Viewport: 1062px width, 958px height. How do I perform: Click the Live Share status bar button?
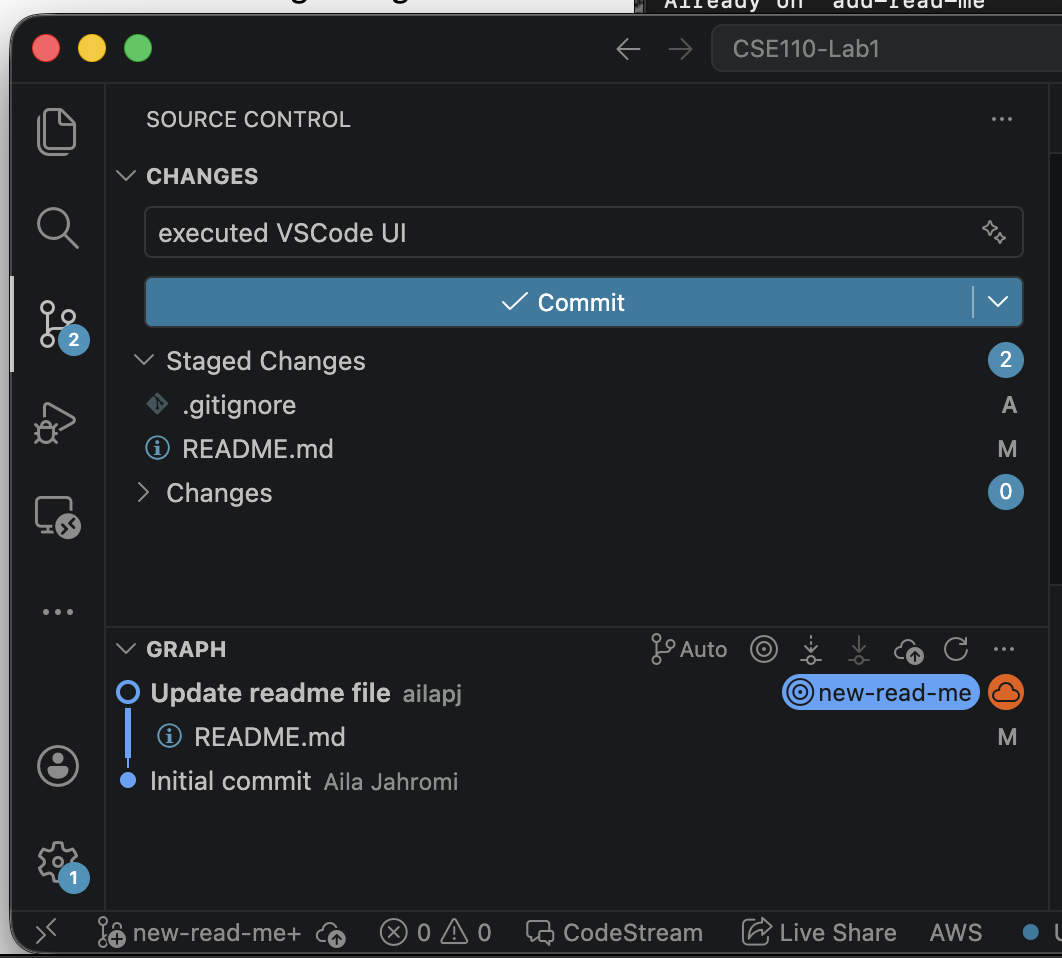point(819,933)
